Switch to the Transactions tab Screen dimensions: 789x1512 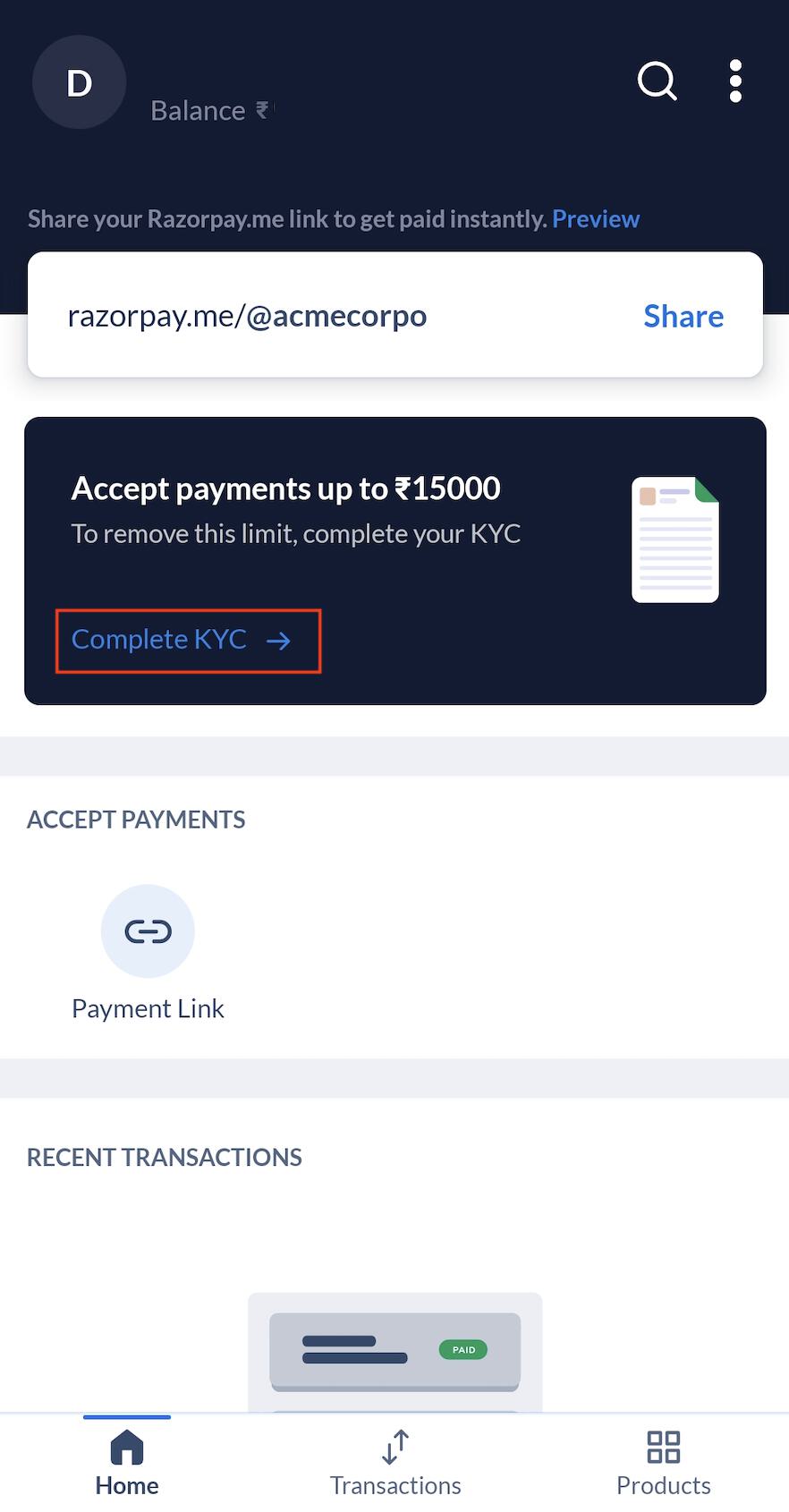click(395, 1463)
